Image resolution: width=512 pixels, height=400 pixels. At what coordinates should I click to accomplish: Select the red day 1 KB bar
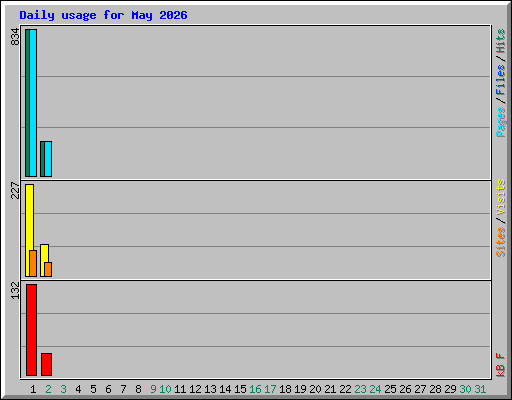click(x=31, y=330)
